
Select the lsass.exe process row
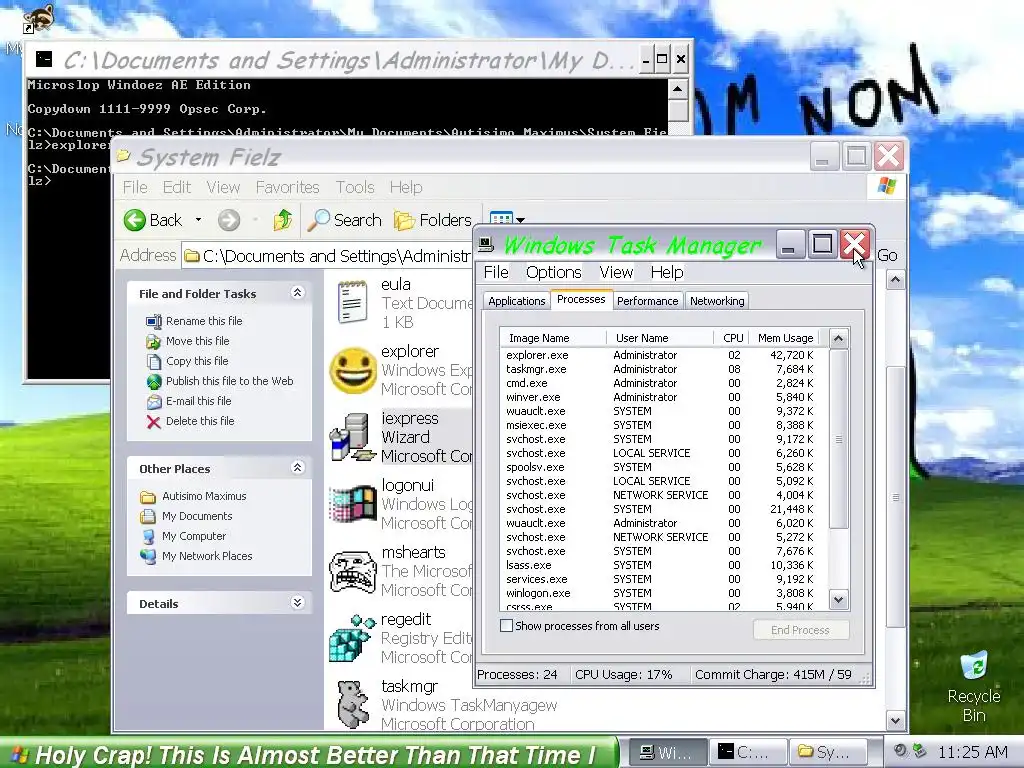click(664, 566)
